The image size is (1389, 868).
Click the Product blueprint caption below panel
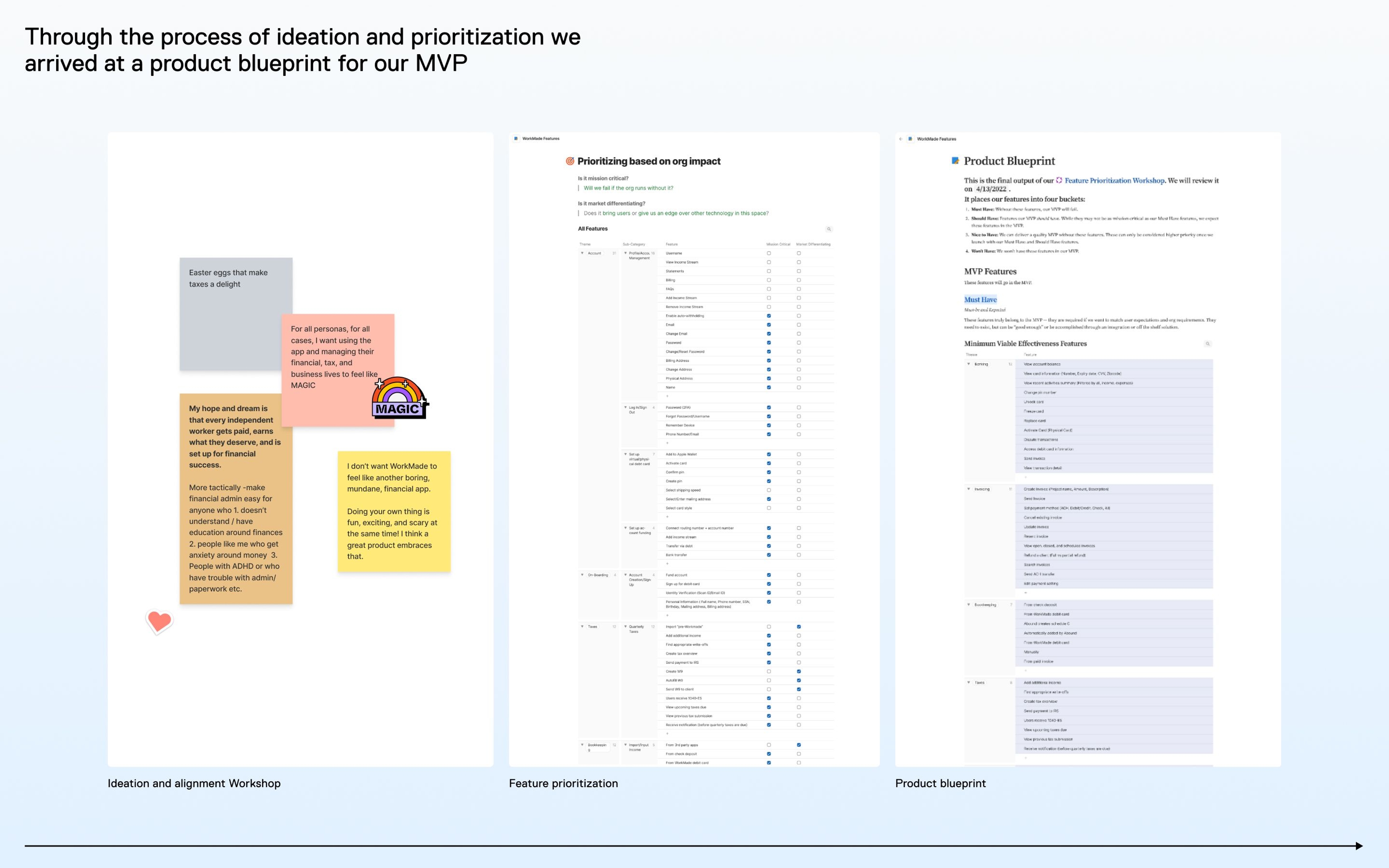[x=940, y=784]
